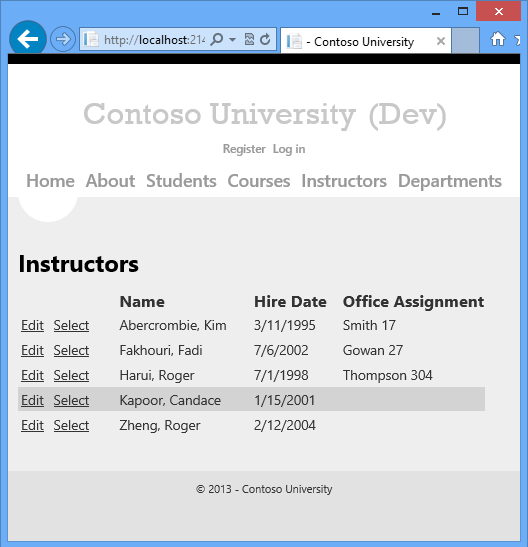Screen dimensions: 528x547
Task: Click the localhost URL address field
Action: pyautogui.click(x=154, y=40)
